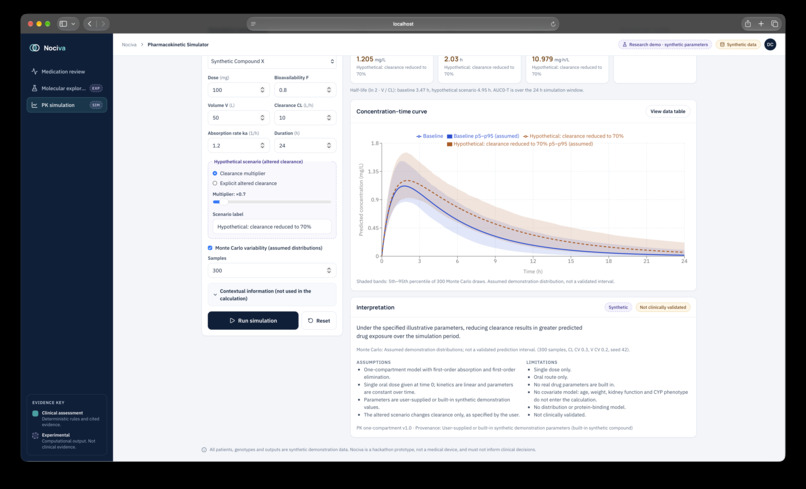Image resolution: width=806 pixels, height=489 pixels.
Task: Click the reader mode icon in address bar
Action: tap(253, 24)
